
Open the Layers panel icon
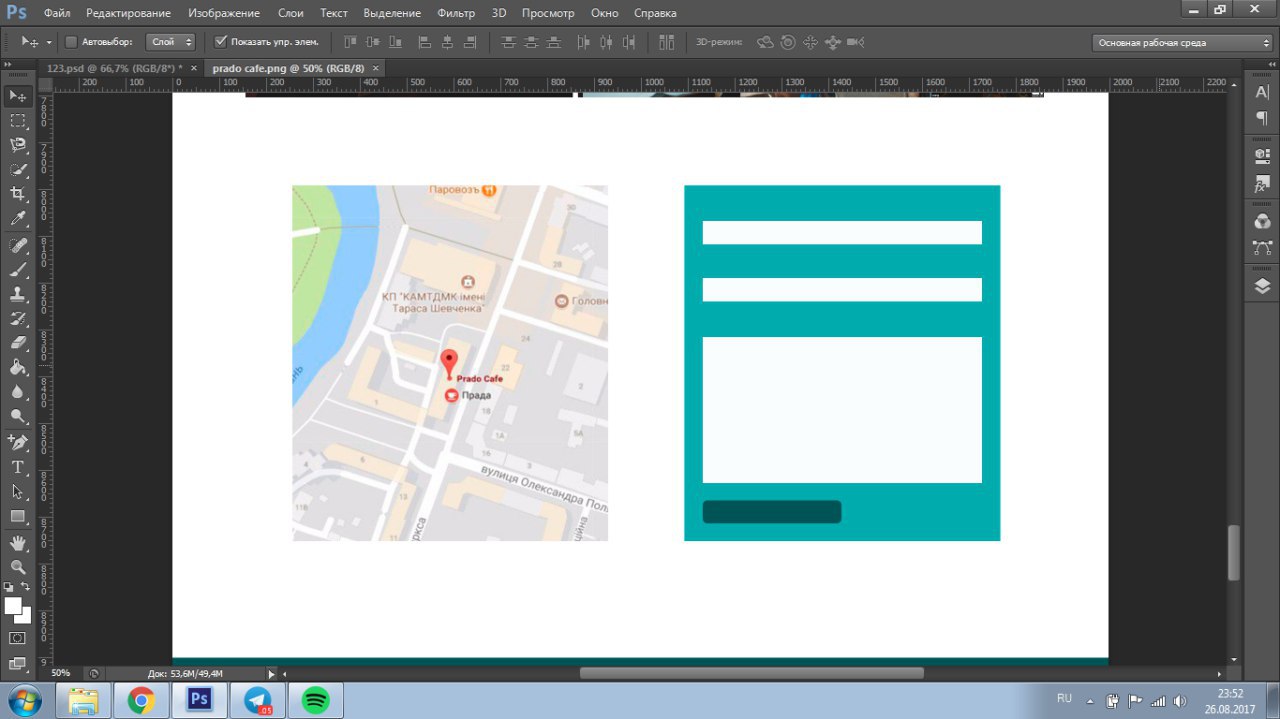pos(1262,286)
